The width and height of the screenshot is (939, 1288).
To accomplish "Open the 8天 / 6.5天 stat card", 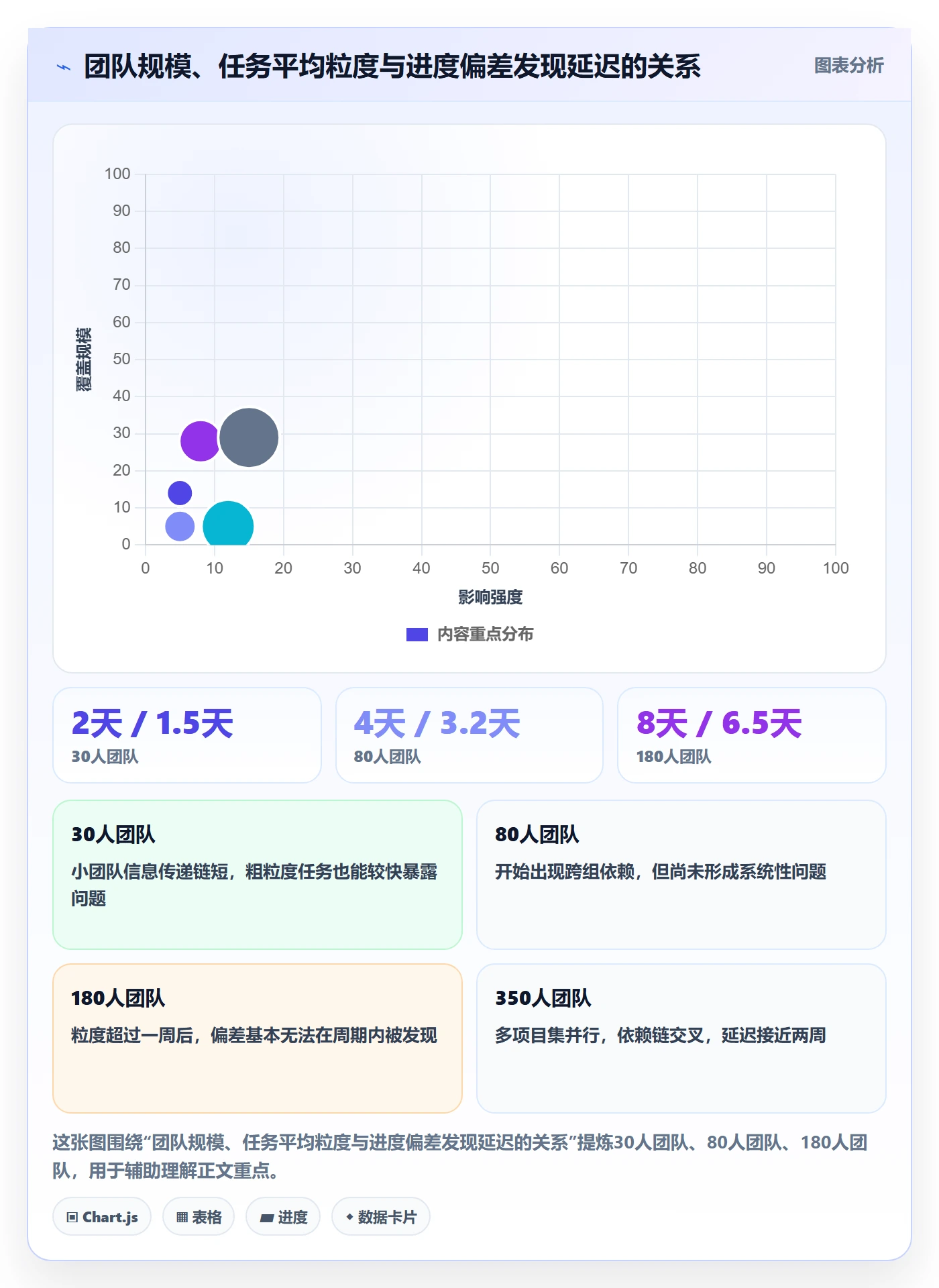I will [752, 735].
